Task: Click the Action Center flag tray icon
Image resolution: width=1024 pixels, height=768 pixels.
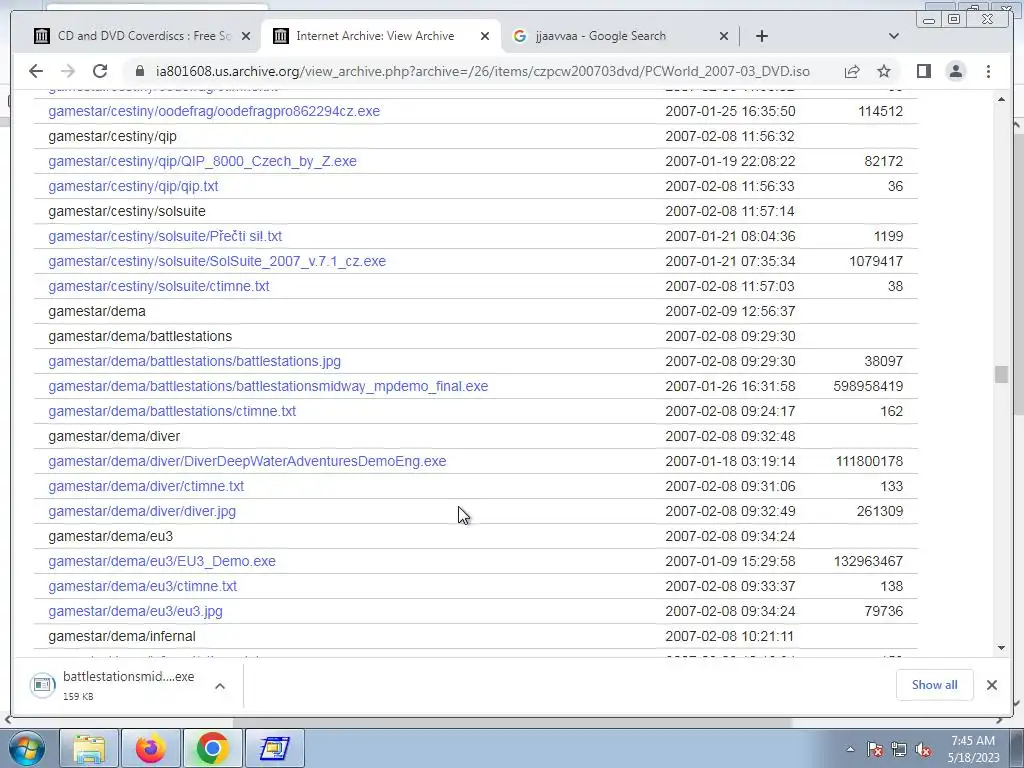Action: (875, 750)
